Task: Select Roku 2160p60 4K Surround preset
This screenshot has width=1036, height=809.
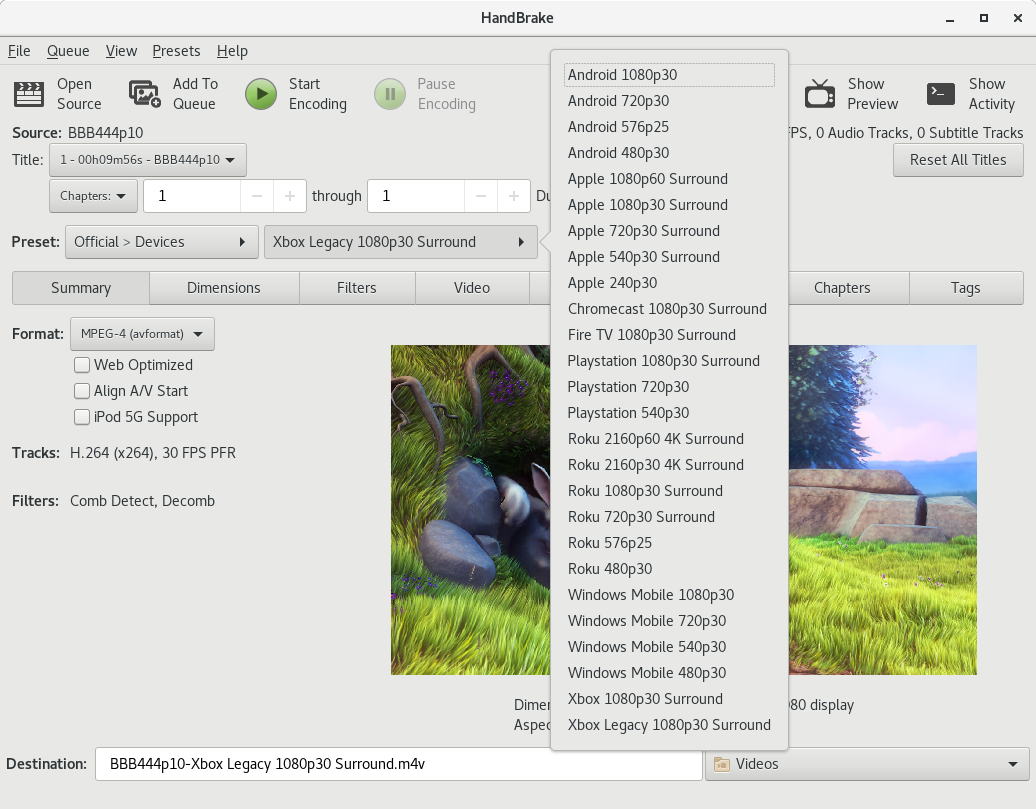Action: [x=669, y=439]
